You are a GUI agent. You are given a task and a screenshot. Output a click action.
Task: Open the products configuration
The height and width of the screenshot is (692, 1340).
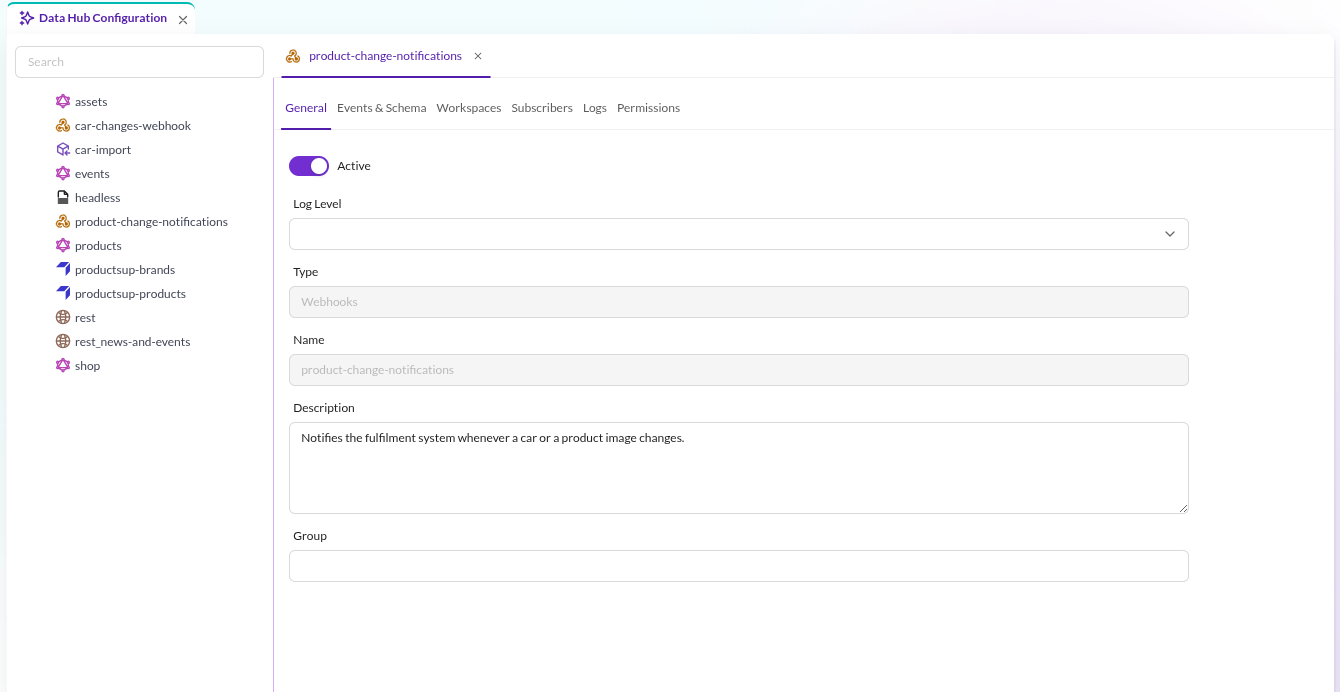click(98, 246)
